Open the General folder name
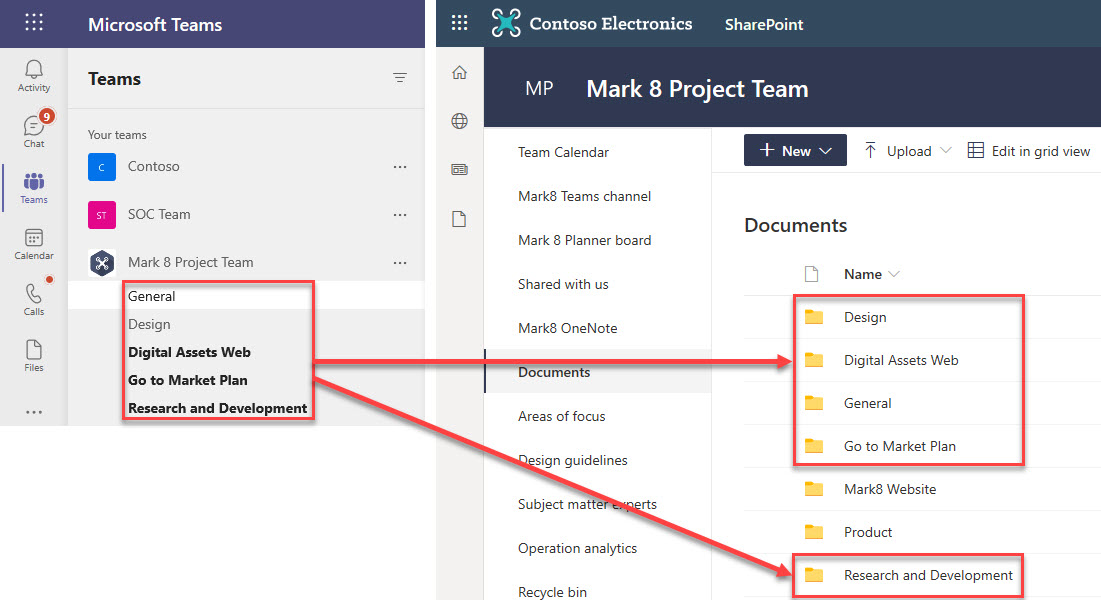The image size is (1101, 600). coord(867,403)
